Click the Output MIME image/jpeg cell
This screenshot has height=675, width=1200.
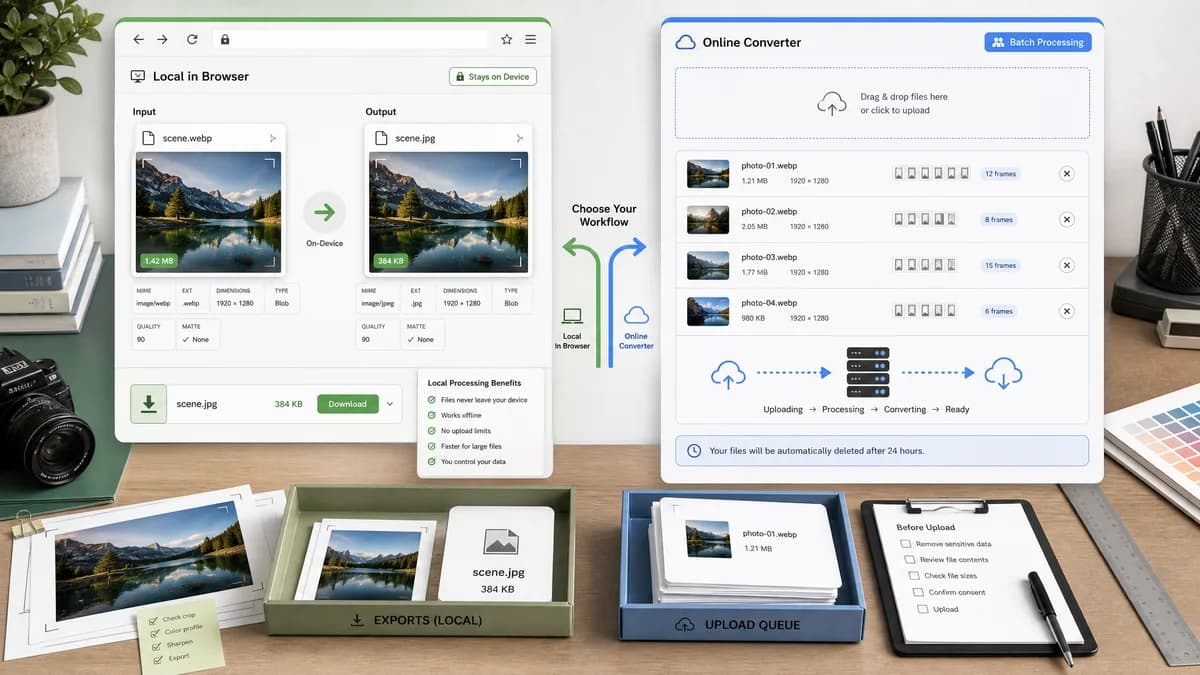[x=376, y=297]
